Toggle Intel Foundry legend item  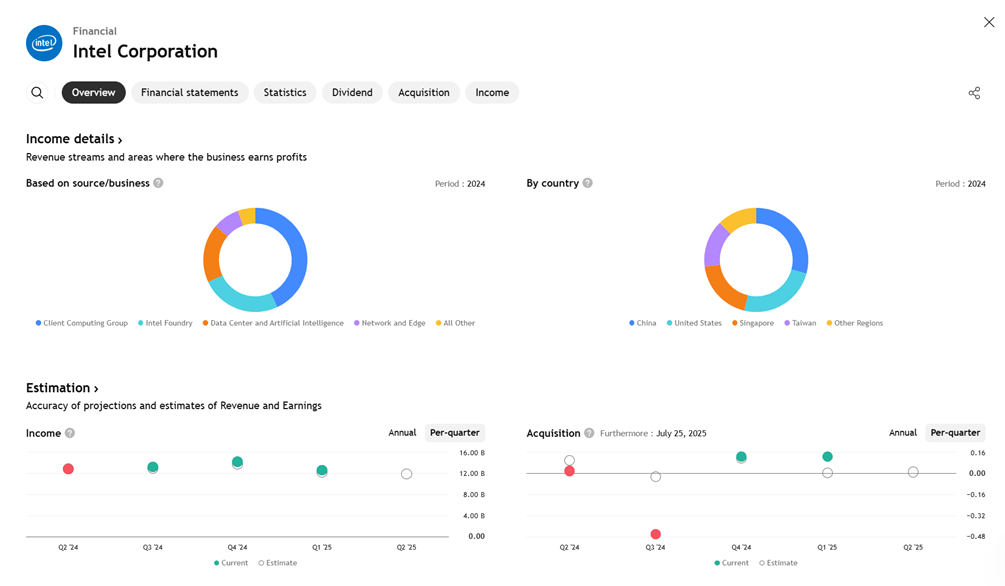click(165, 323)
